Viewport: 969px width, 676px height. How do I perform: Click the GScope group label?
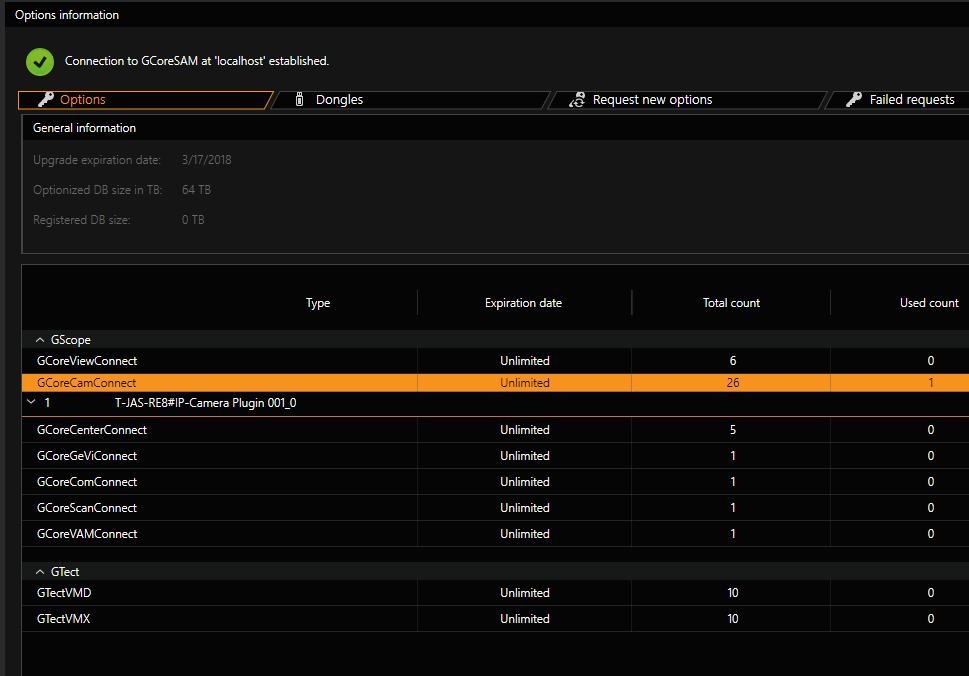[x=70, y=340]
